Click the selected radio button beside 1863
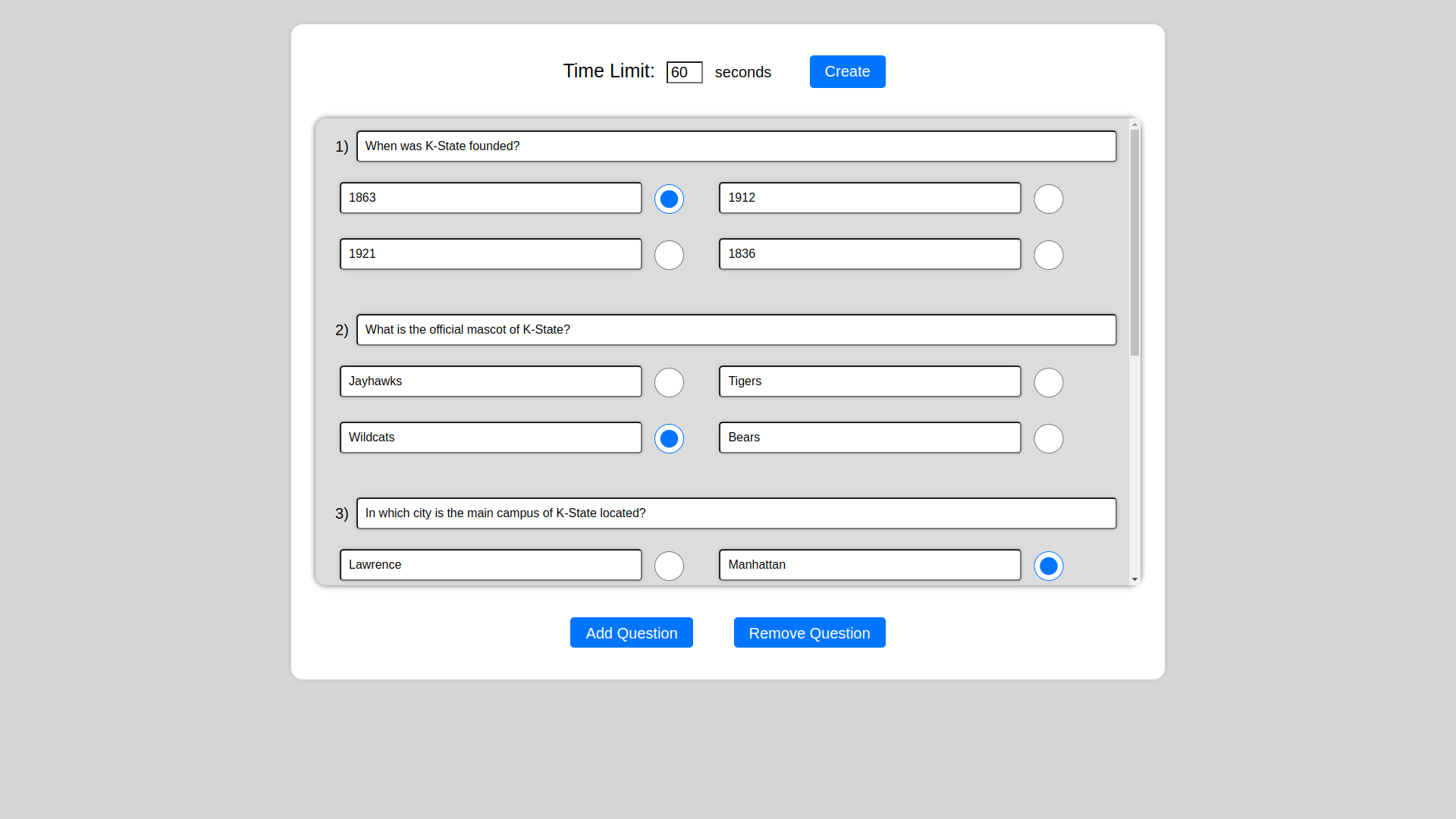This screenshot has width=1456, height=819. pos(669,199)
